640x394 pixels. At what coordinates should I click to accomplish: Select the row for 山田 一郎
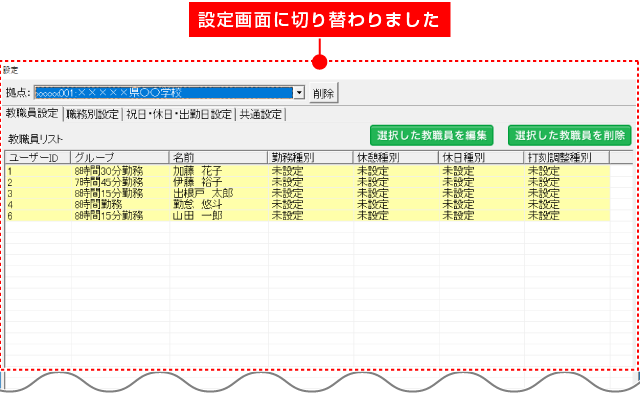click(308, 215)
